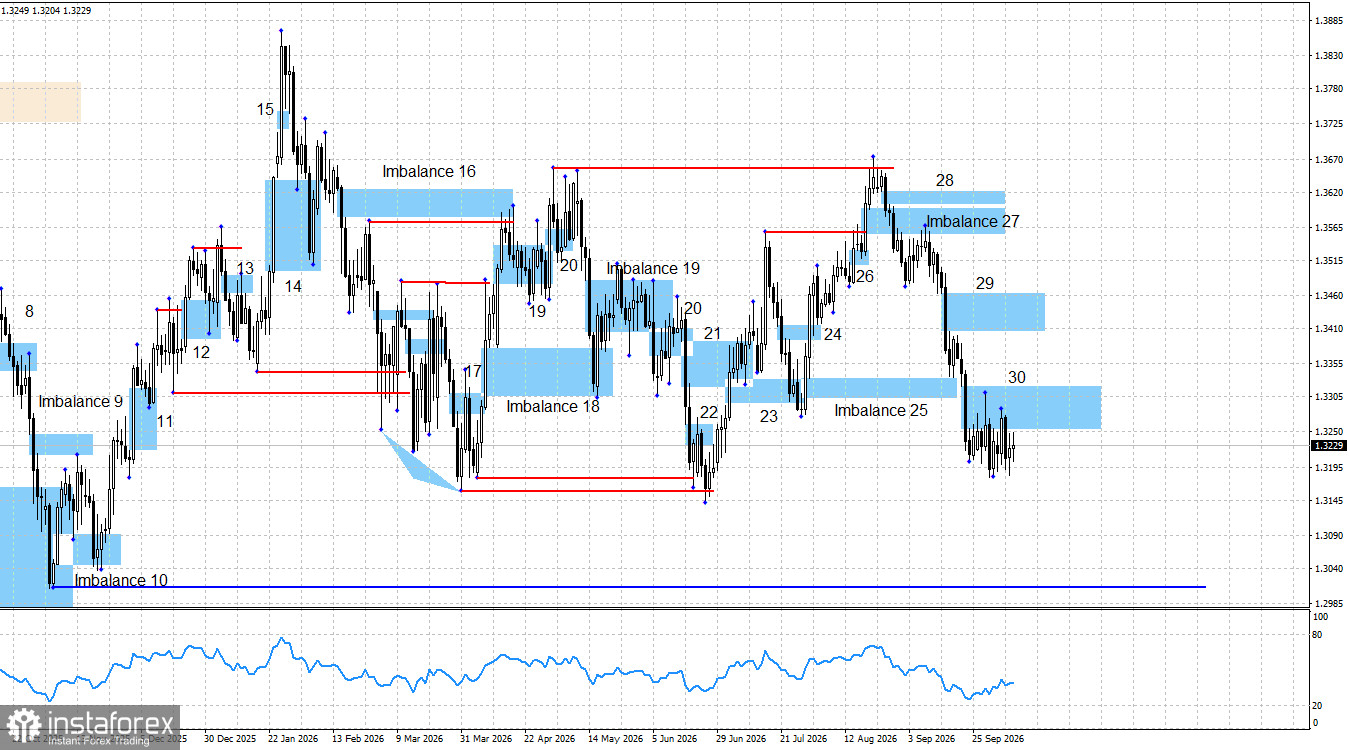Select the "Imbalance 18" label
The height and width of the screenshot is (750, 1350).
pos(553,407)
